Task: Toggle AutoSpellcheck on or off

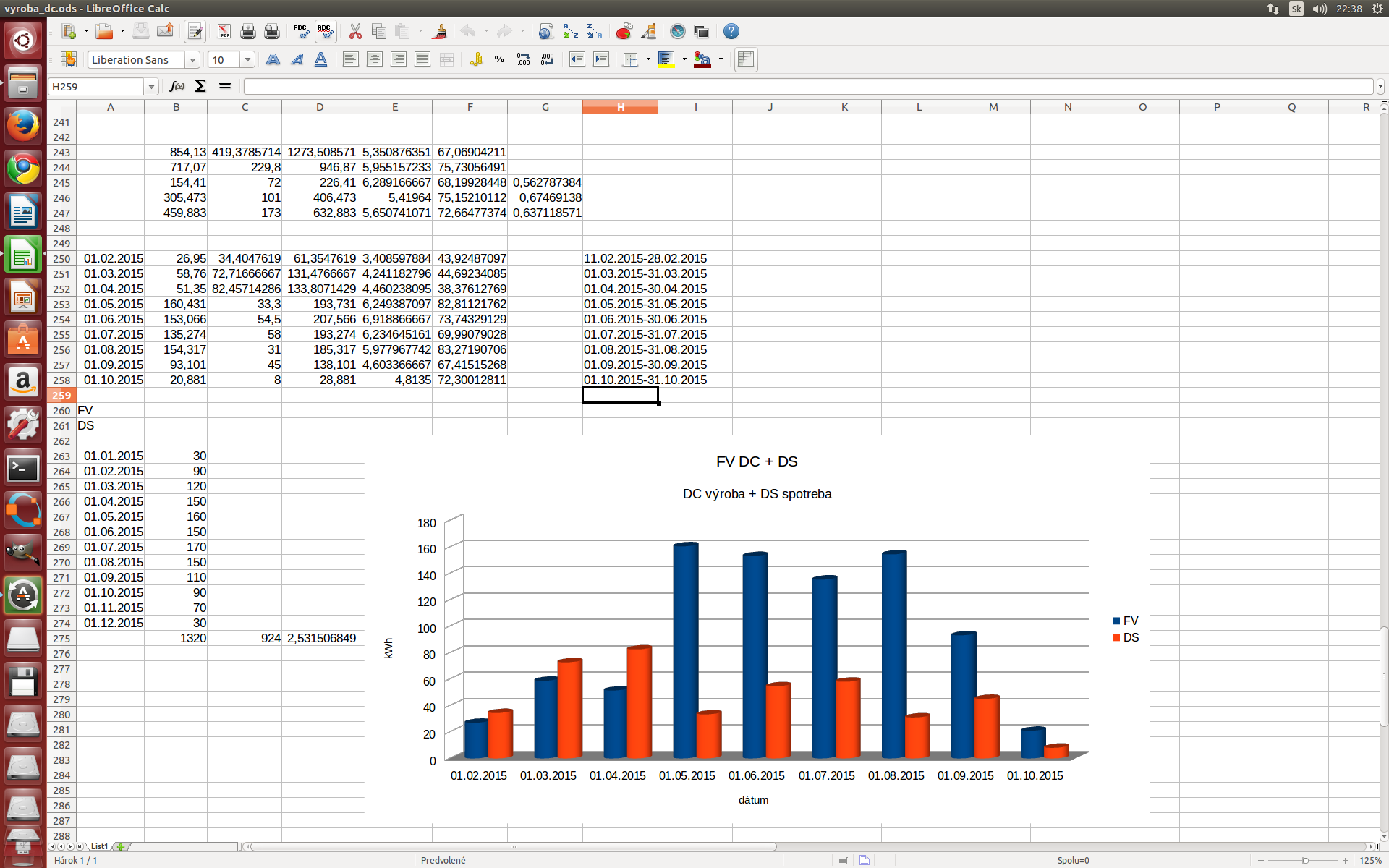Action: point(325,31)
